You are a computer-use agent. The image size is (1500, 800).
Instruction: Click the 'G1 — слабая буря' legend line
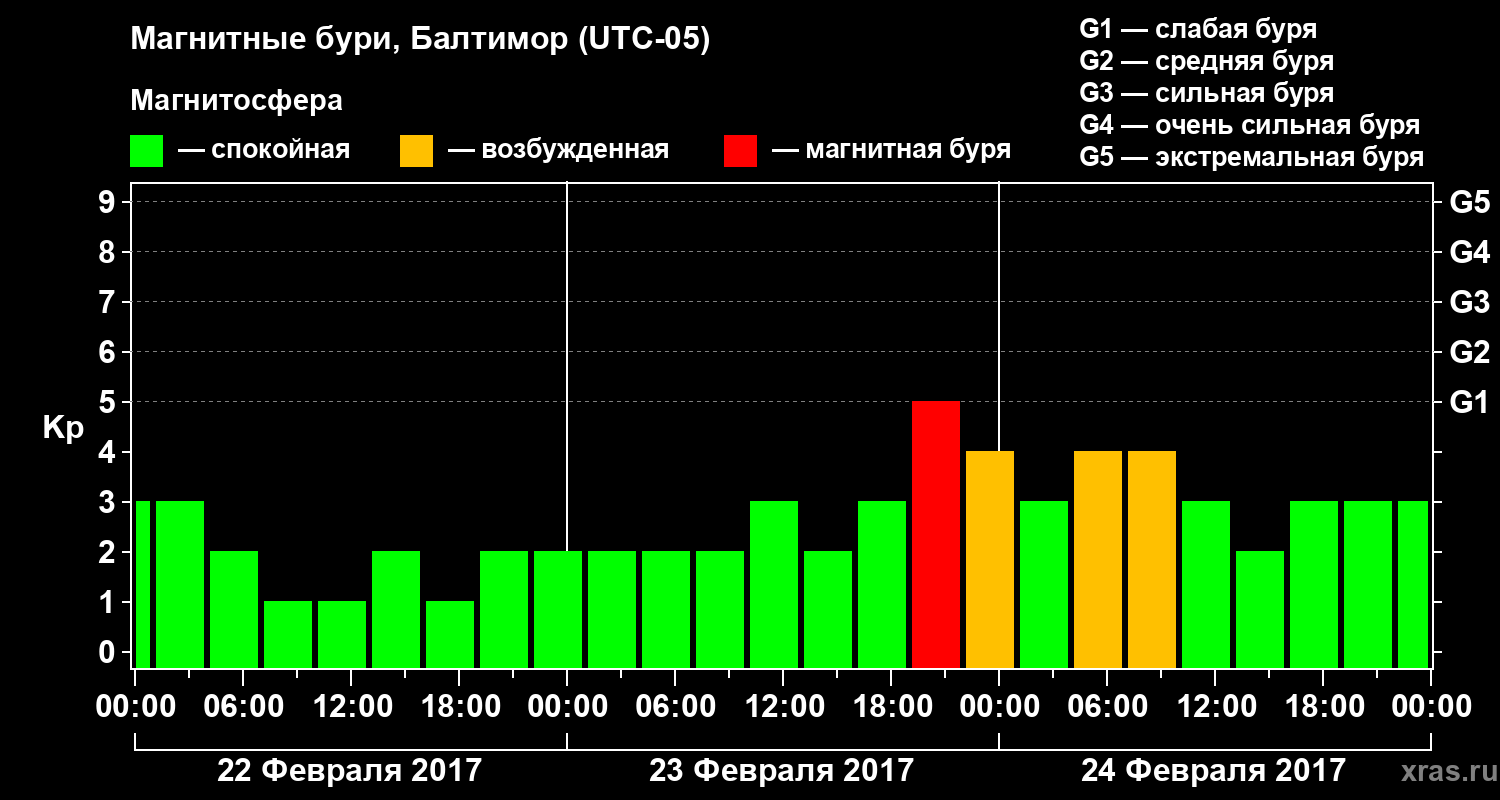click(x=1198, y=29)
